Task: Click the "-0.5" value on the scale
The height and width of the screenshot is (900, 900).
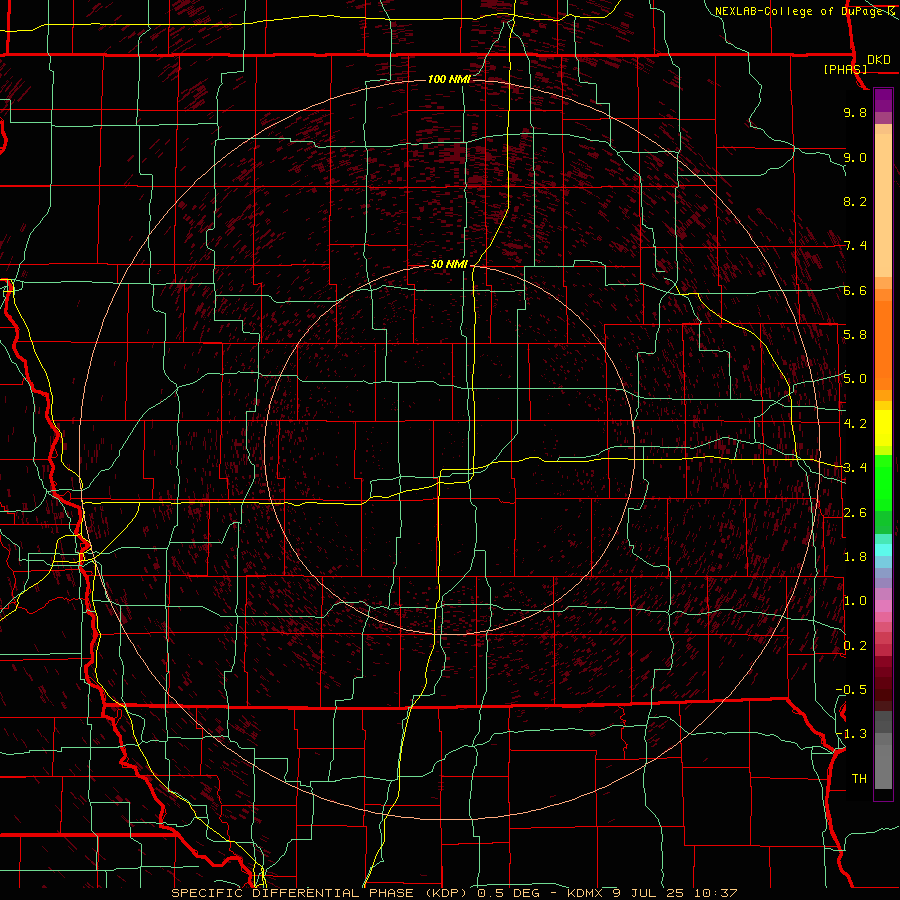Action: point(851,690)
